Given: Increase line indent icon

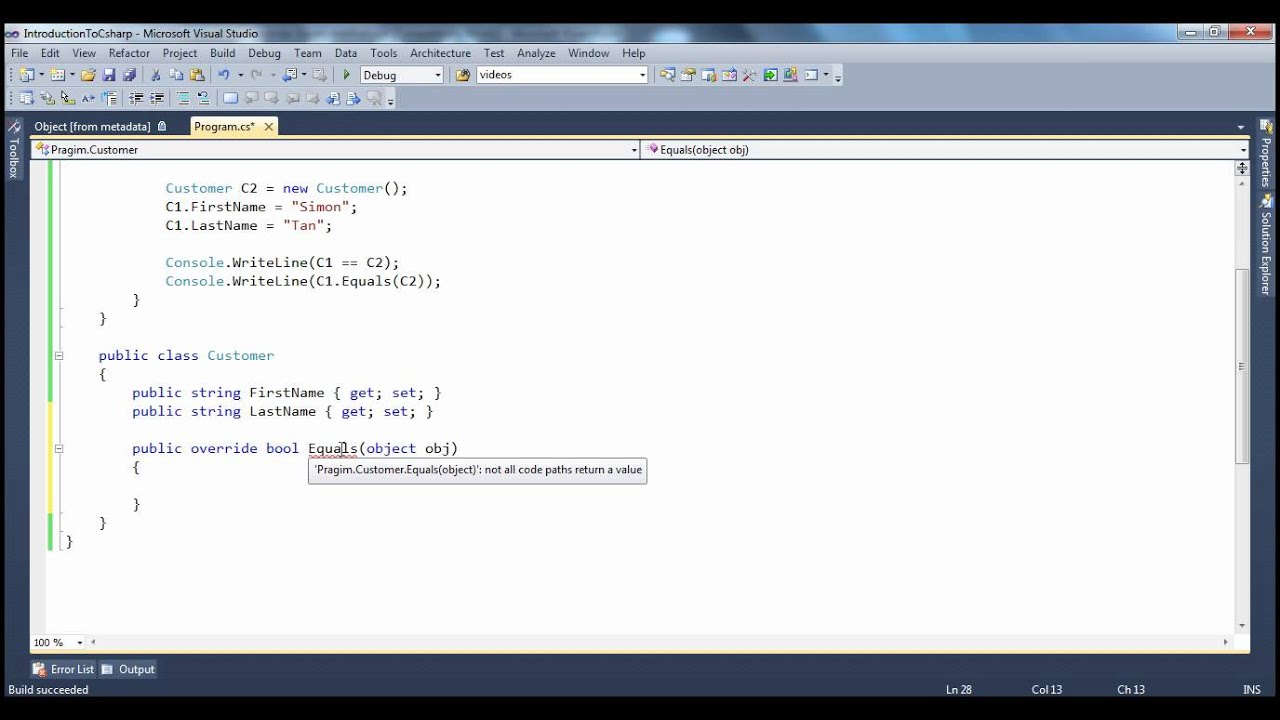Looking at the screenshot, I should (x=157, y=98).
